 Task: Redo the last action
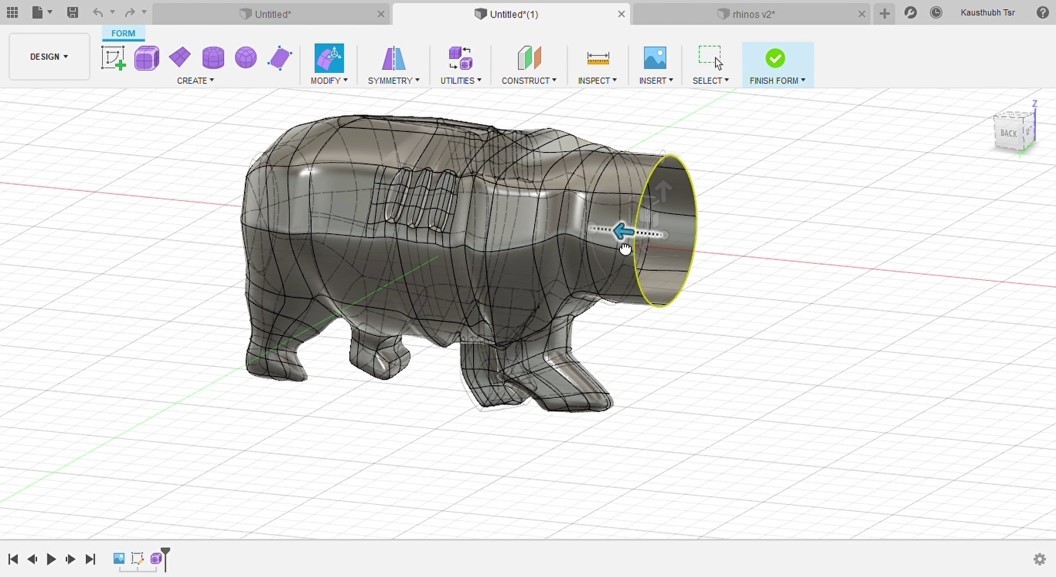[130, 12]
